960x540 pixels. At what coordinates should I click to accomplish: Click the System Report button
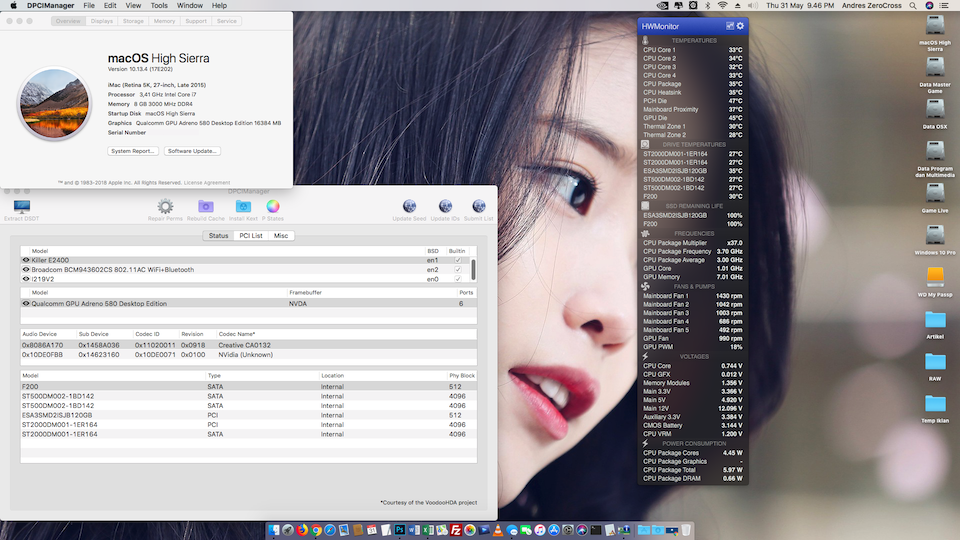[x=133, y=151]
